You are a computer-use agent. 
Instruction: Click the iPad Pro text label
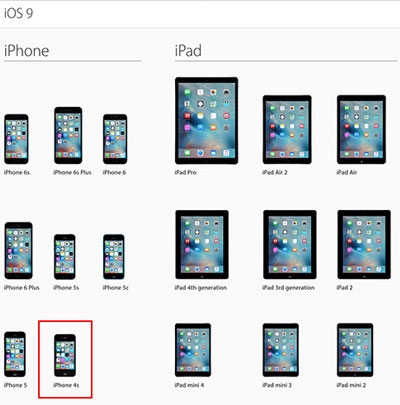pos(185,172)
